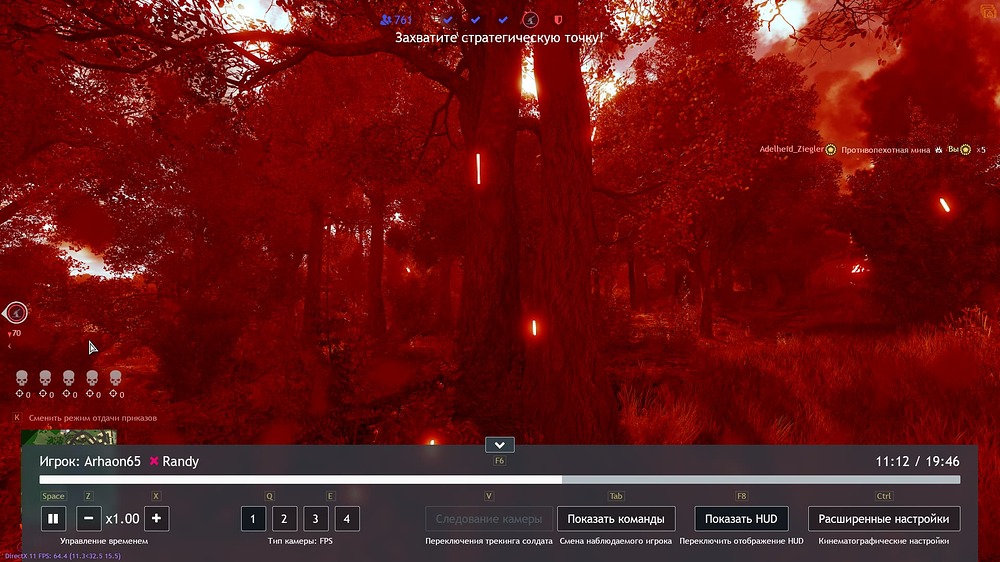Image resolution: width=1000 pixels, height=562 pixels.
Task: Click Показать команды button
Action: pos(615,519)
